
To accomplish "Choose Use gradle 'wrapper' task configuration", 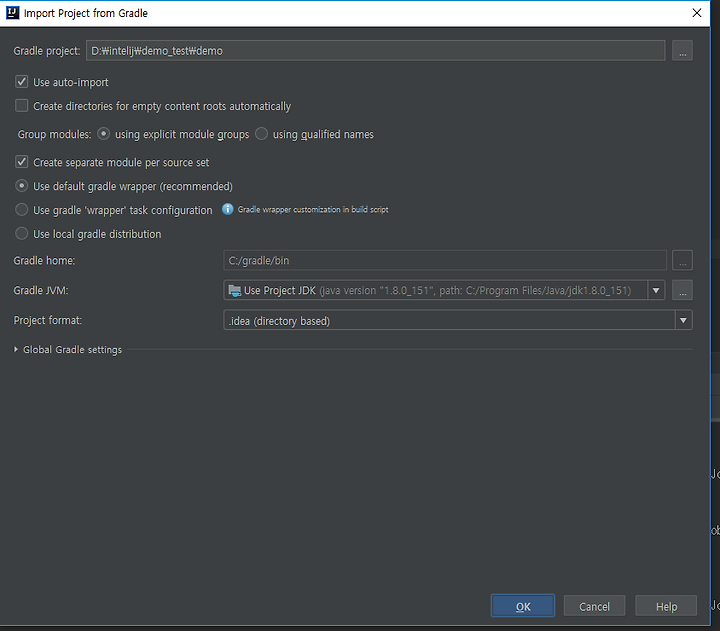I will click(22, 209).
